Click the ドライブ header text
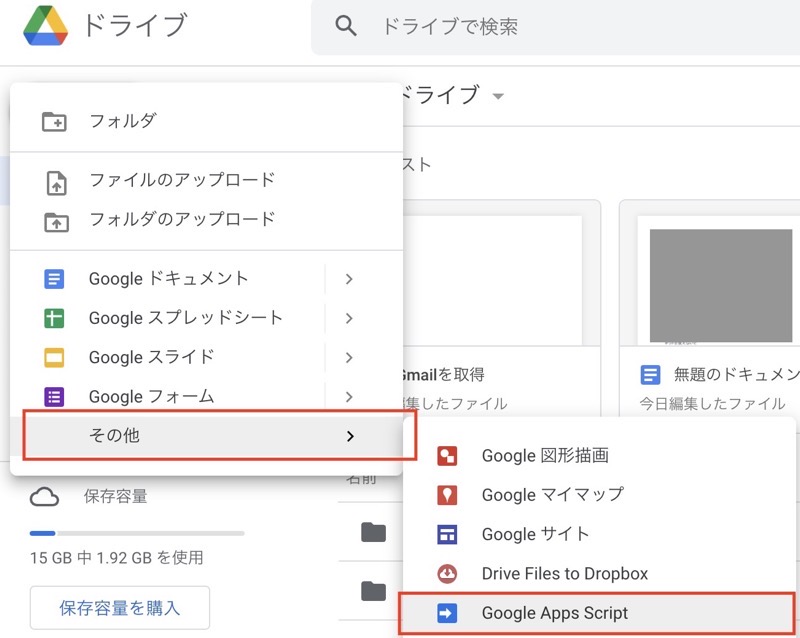 tap(135, 26)
